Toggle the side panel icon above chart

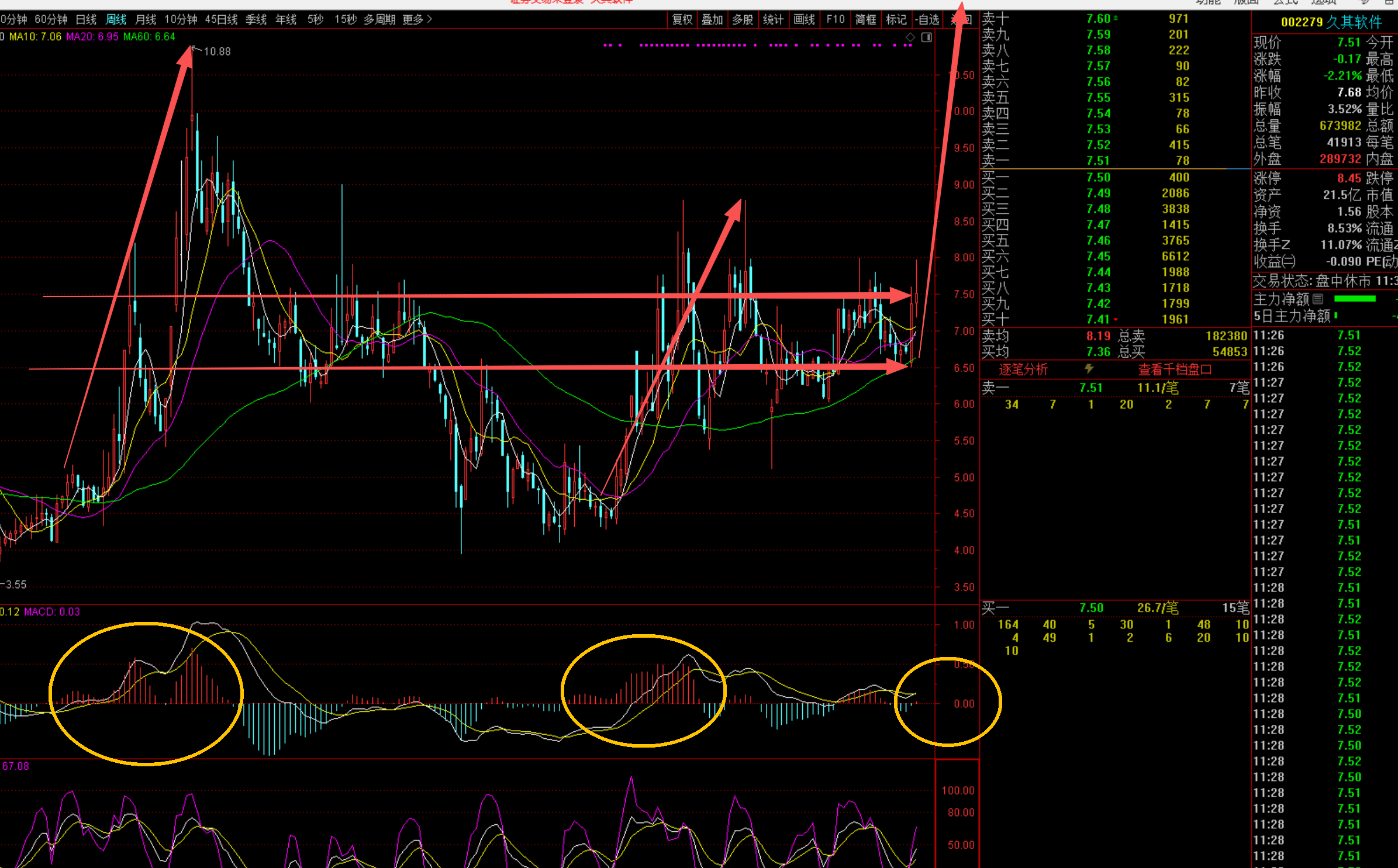(927, 37)
